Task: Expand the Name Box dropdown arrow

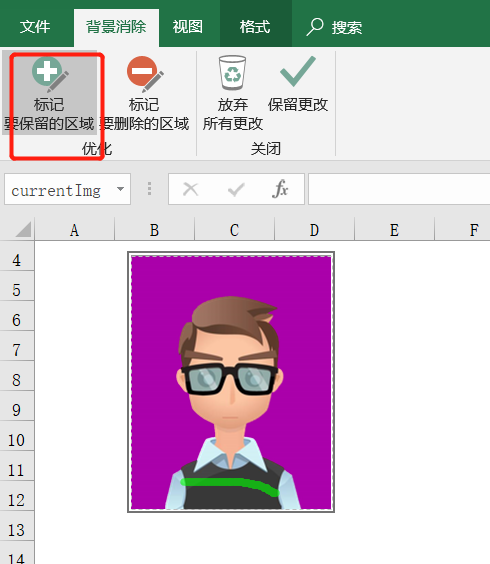Action: click(121, 189)
